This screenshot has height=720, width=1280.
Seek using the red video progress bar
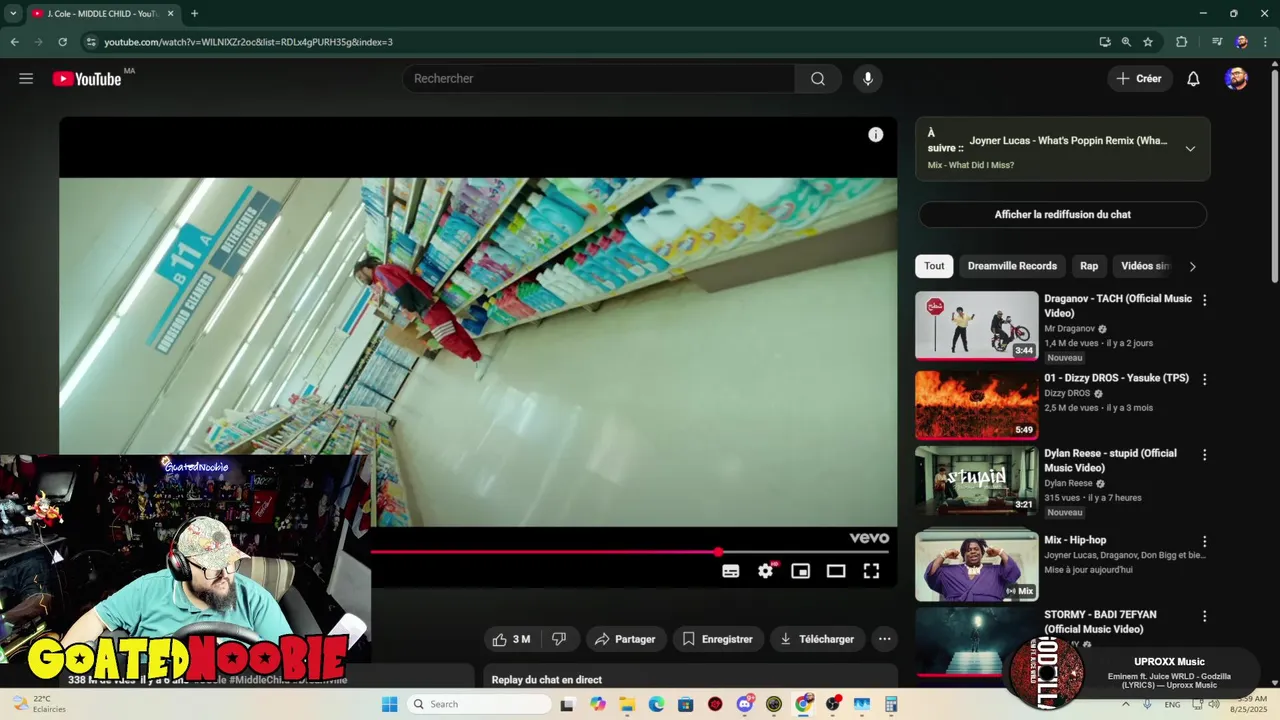544,552
